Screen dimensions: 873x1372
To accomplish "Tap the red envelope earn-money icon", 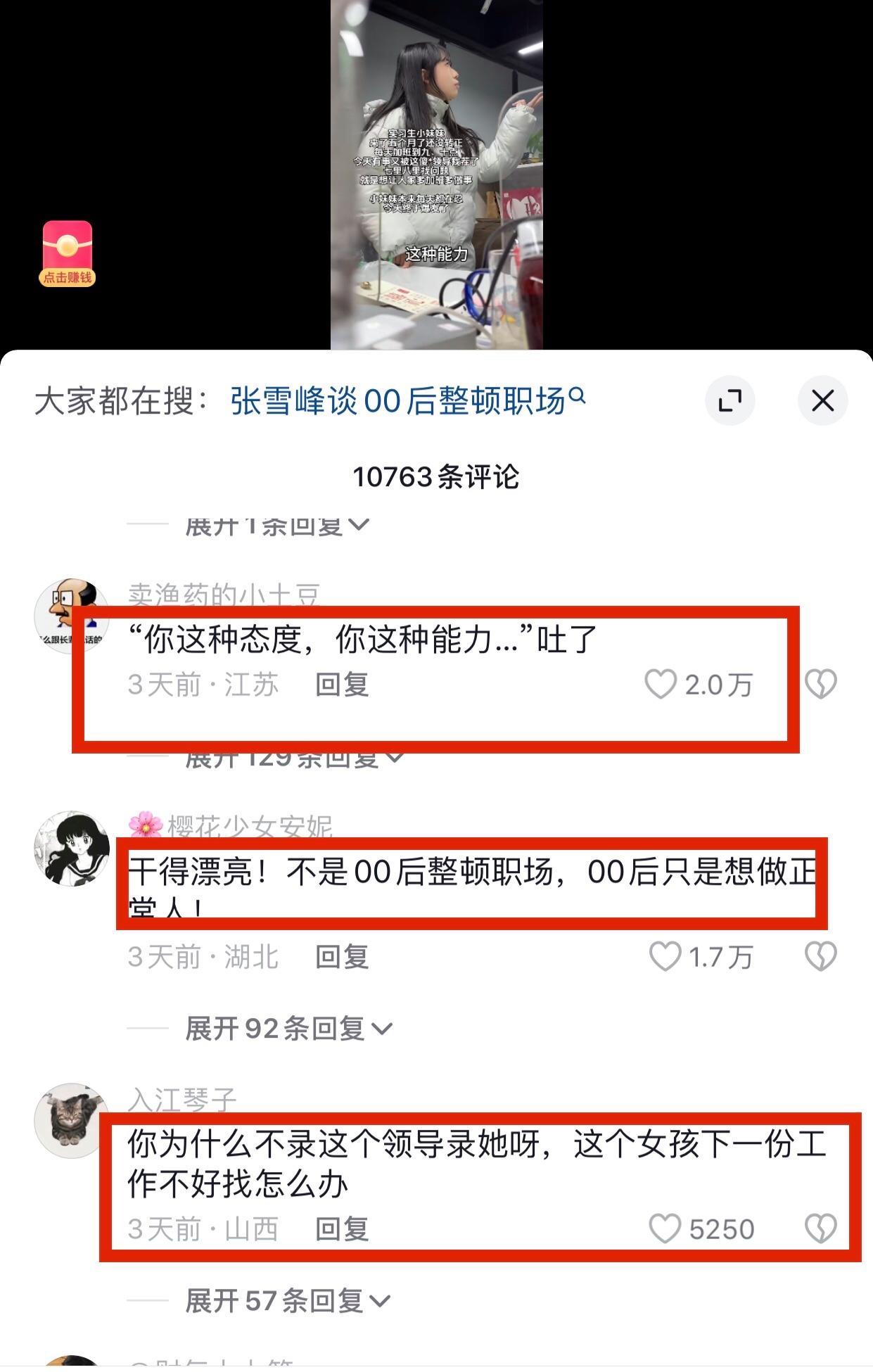I will [x=67, y=254].
